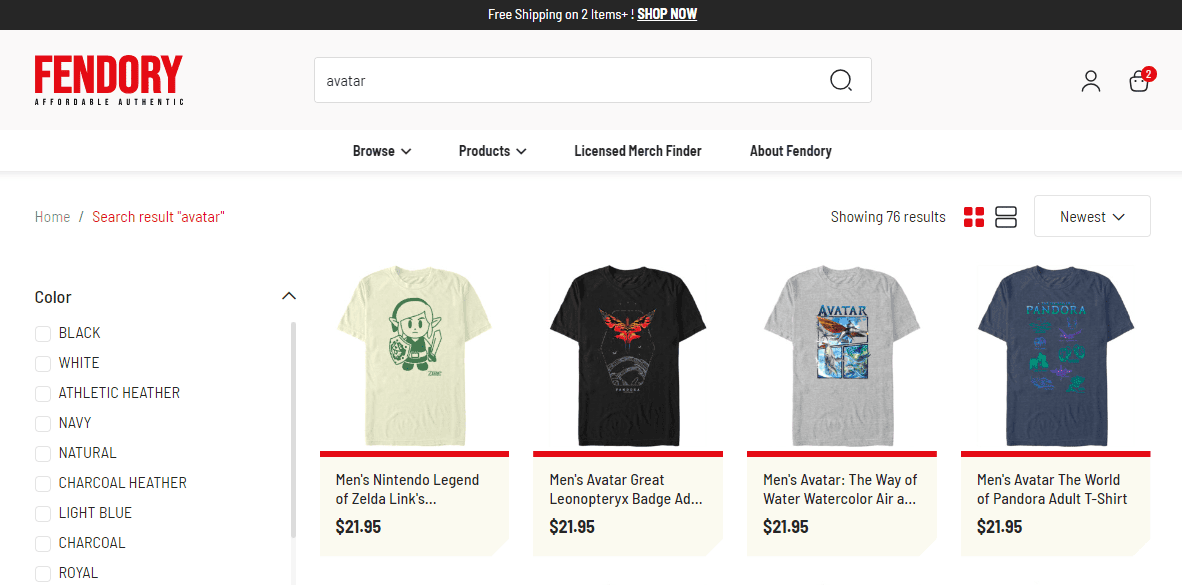Open the user account icon
Screen dimensions: 1182x585
click(1090, 81)
